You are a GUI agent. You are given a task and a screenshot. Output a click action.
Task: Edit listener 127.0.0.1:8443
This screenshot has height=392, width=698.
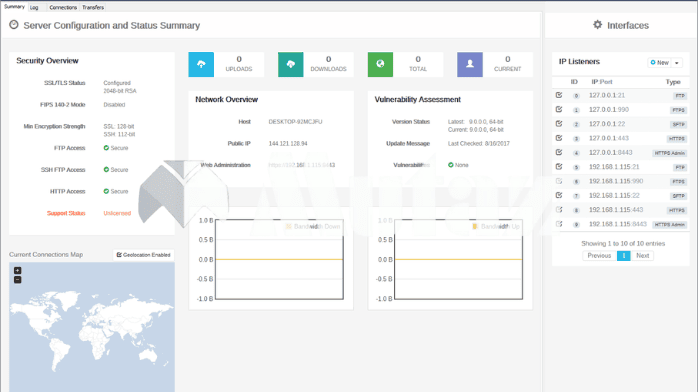pos(559,152)
